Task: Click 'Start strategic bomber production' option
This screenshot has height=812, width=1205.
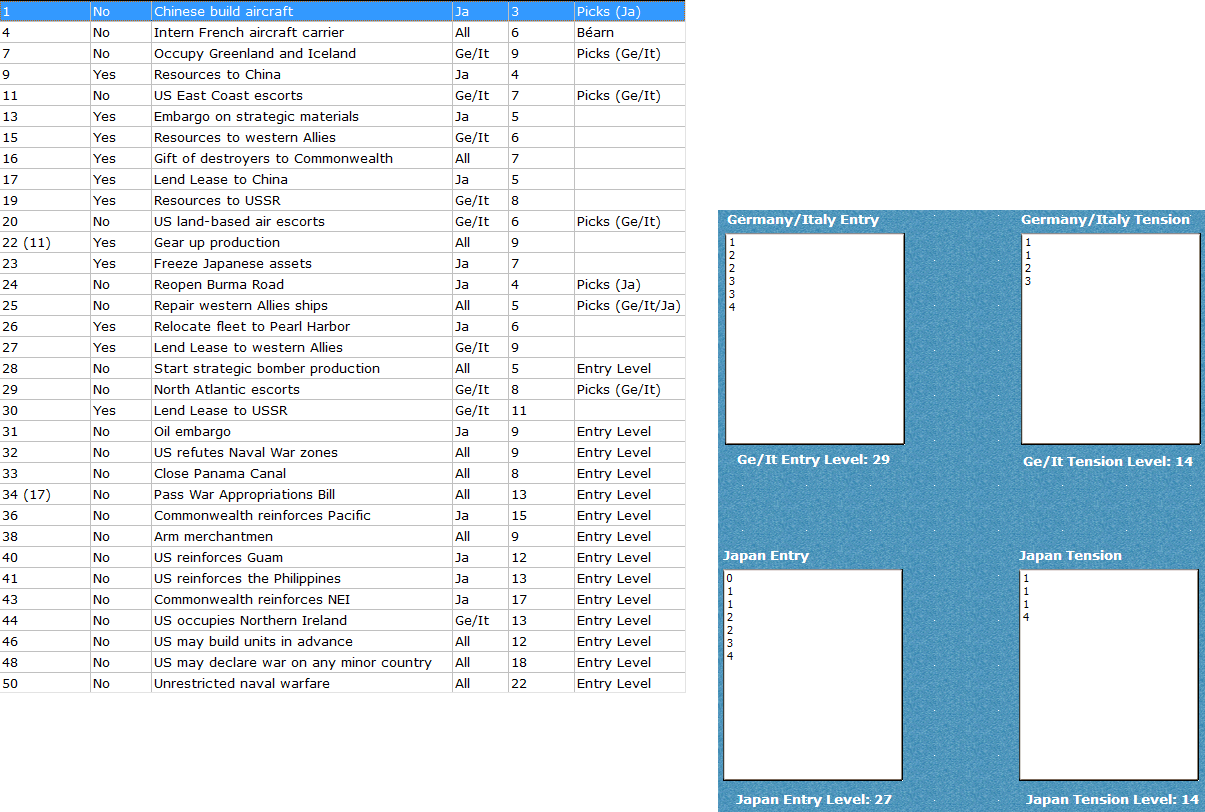Action: 343,368
